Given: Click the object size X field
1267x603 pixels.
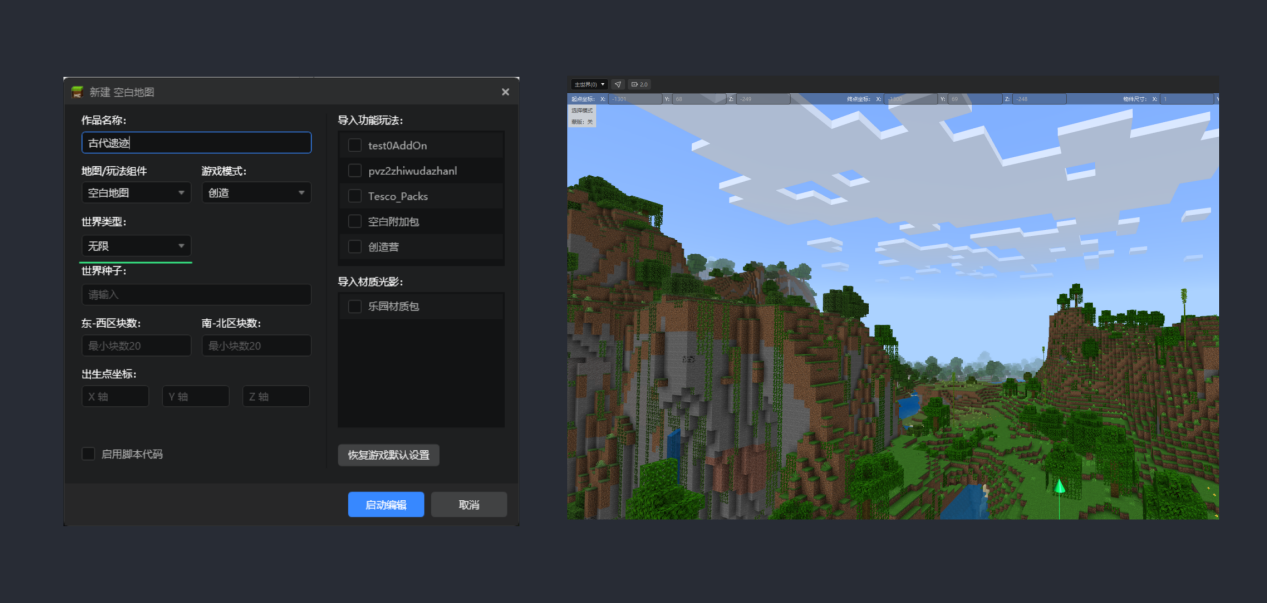Looking at the screenshot, I should click(1187, 99).
